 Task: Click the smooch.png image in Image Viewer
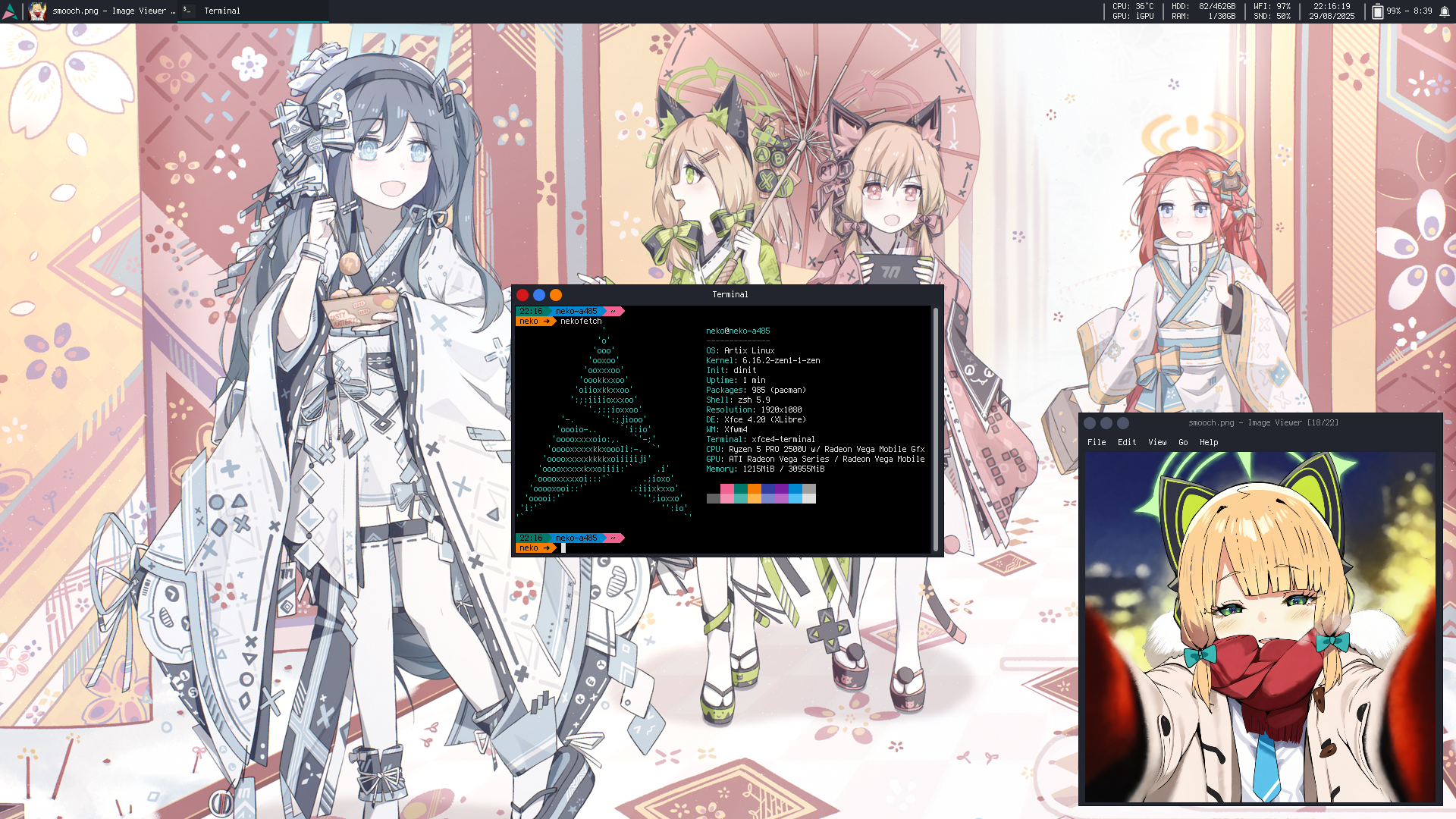pyautogui.click(x=1260, y=627)
